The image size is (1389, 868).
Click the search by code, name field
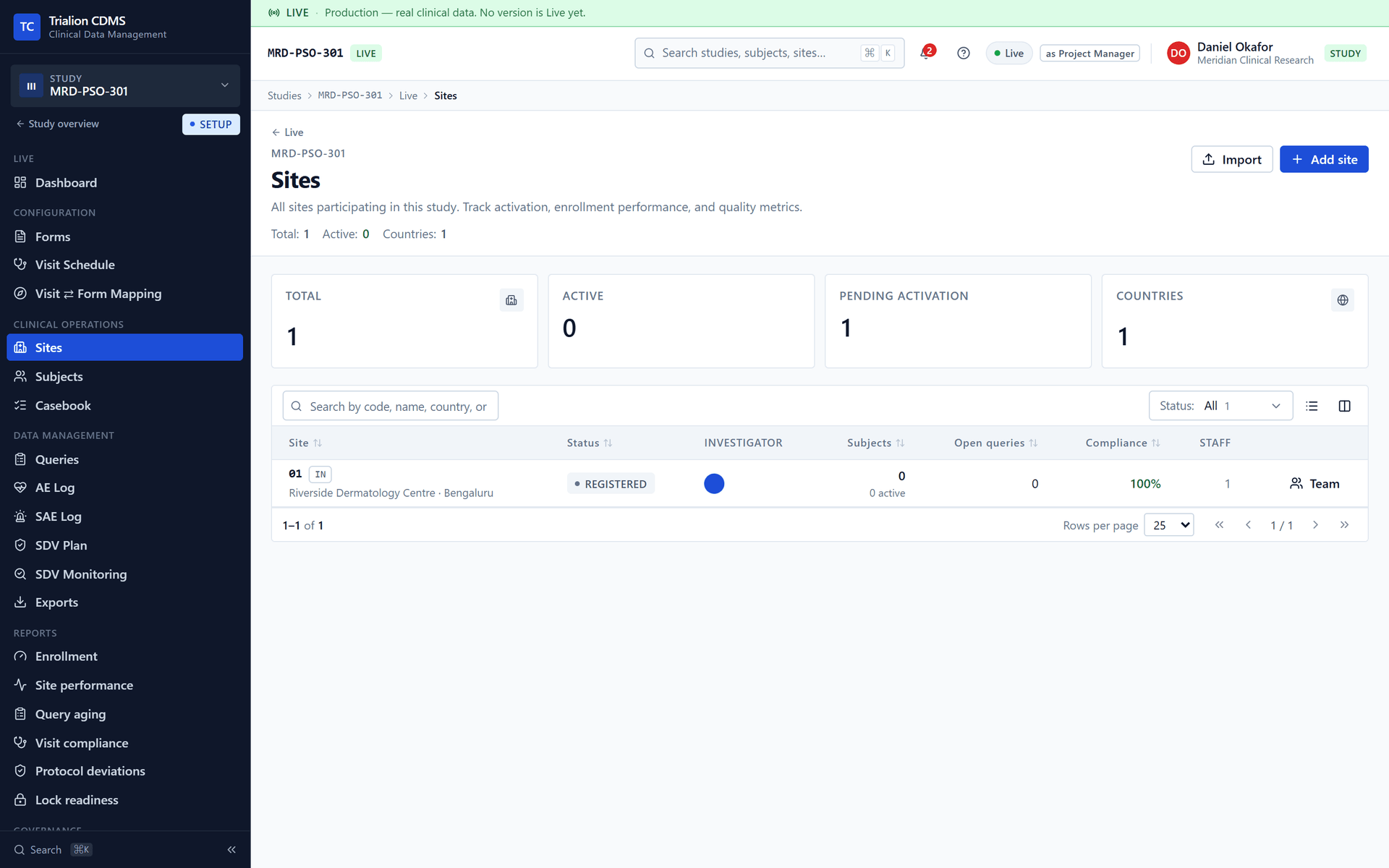click(x=390, y=407)
